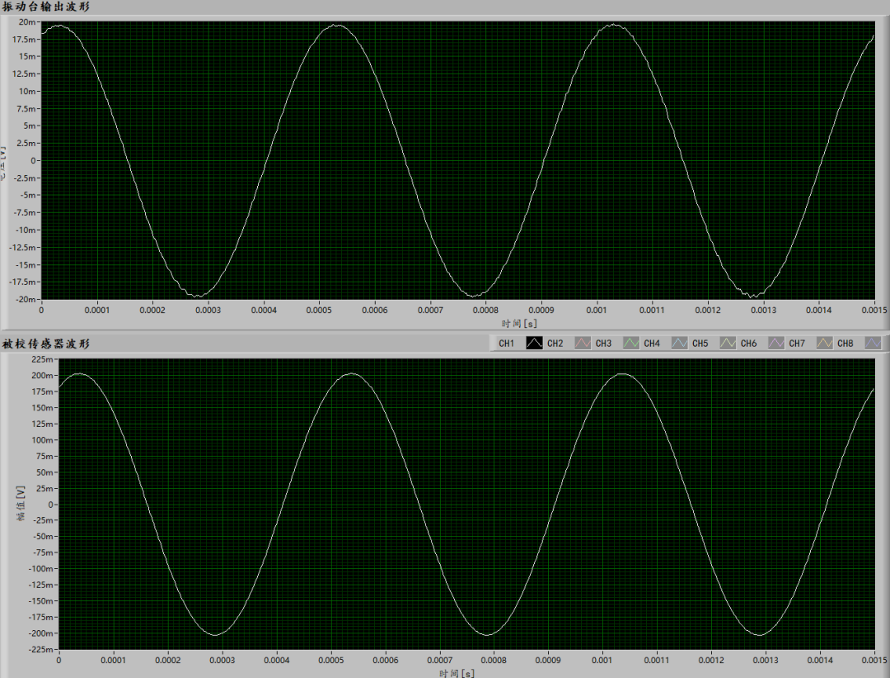The image size is (890, 678).
Task: Click the CH2 plot legend line icon
Action: click(x=582, y=344)
